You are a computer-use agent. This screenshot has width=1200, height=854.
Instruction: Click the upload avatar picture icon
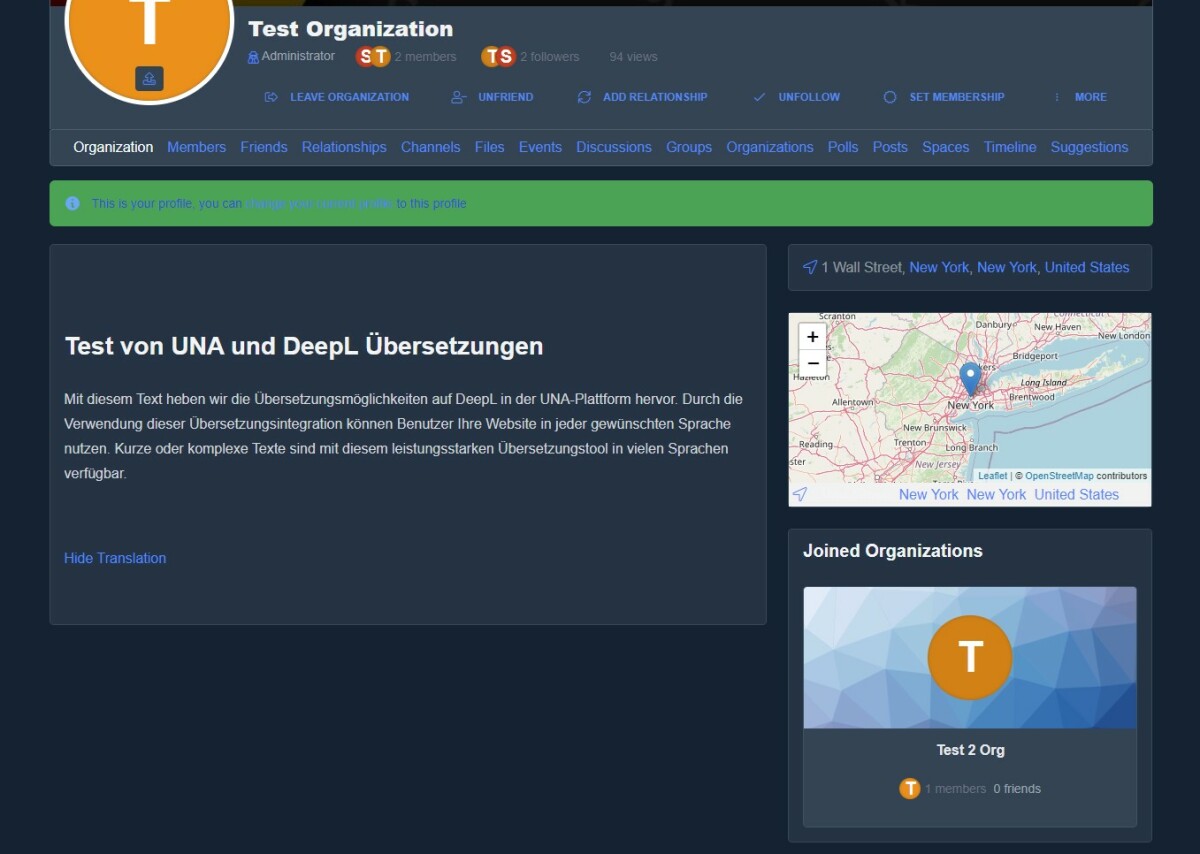[x=149, y=79]
